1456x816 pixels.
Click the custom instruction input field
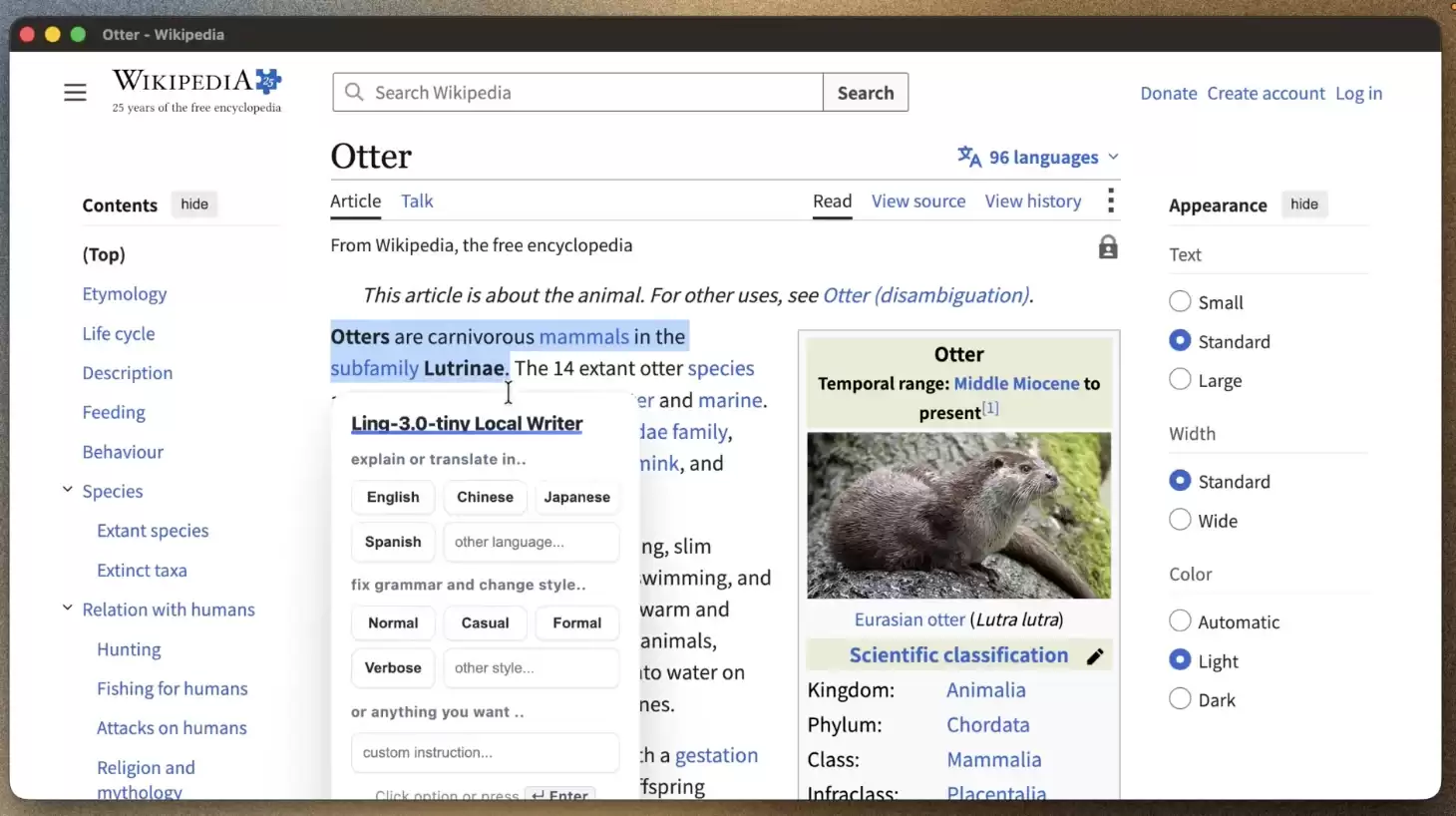coord(486,752)
